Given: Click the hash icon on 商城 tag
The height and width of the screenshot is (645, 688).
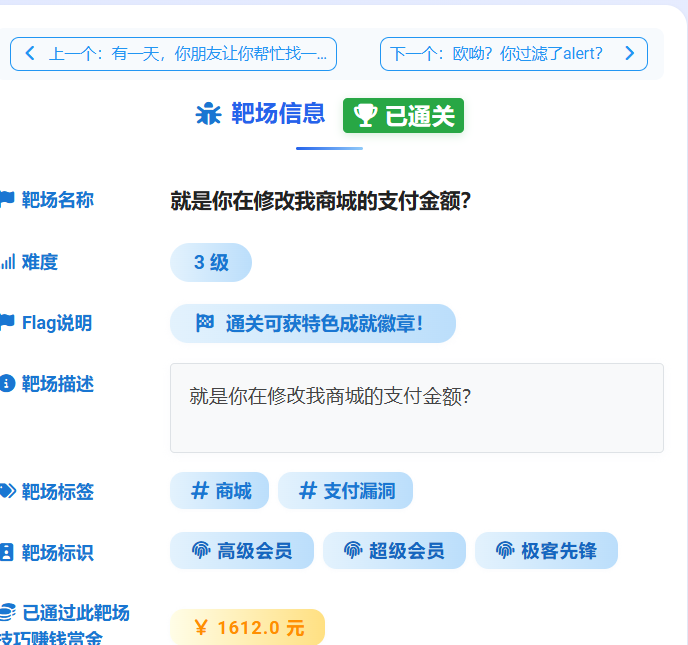Looking at the screenshot, I should (200, 490).
